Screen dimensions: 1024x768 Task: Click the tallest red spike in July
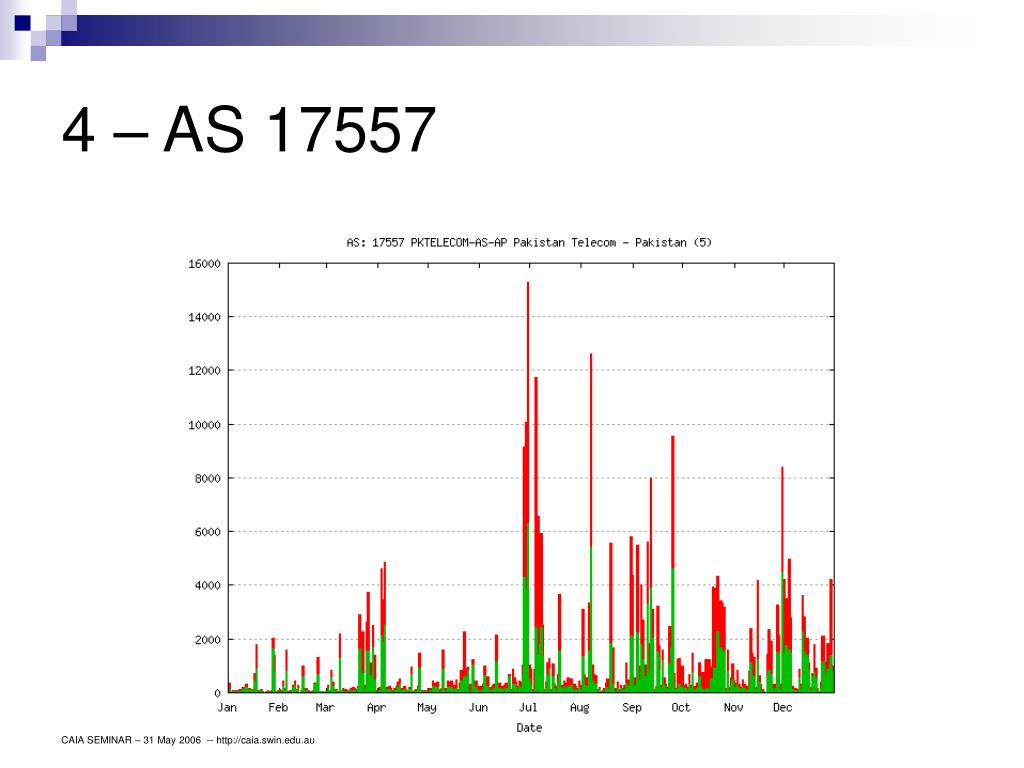pyautogui.click(x=528, y=405)
